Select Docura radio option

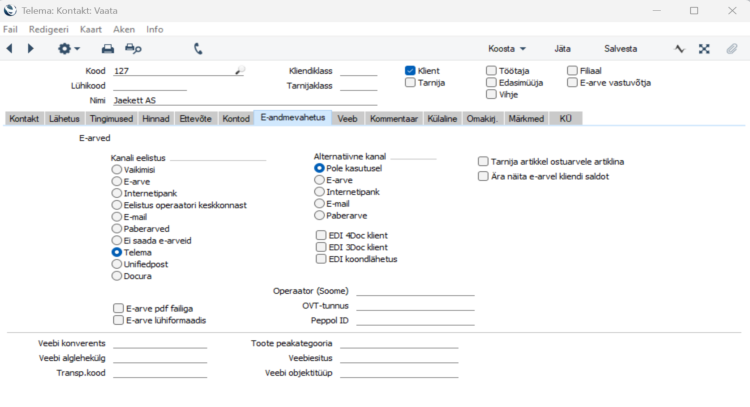116,276
